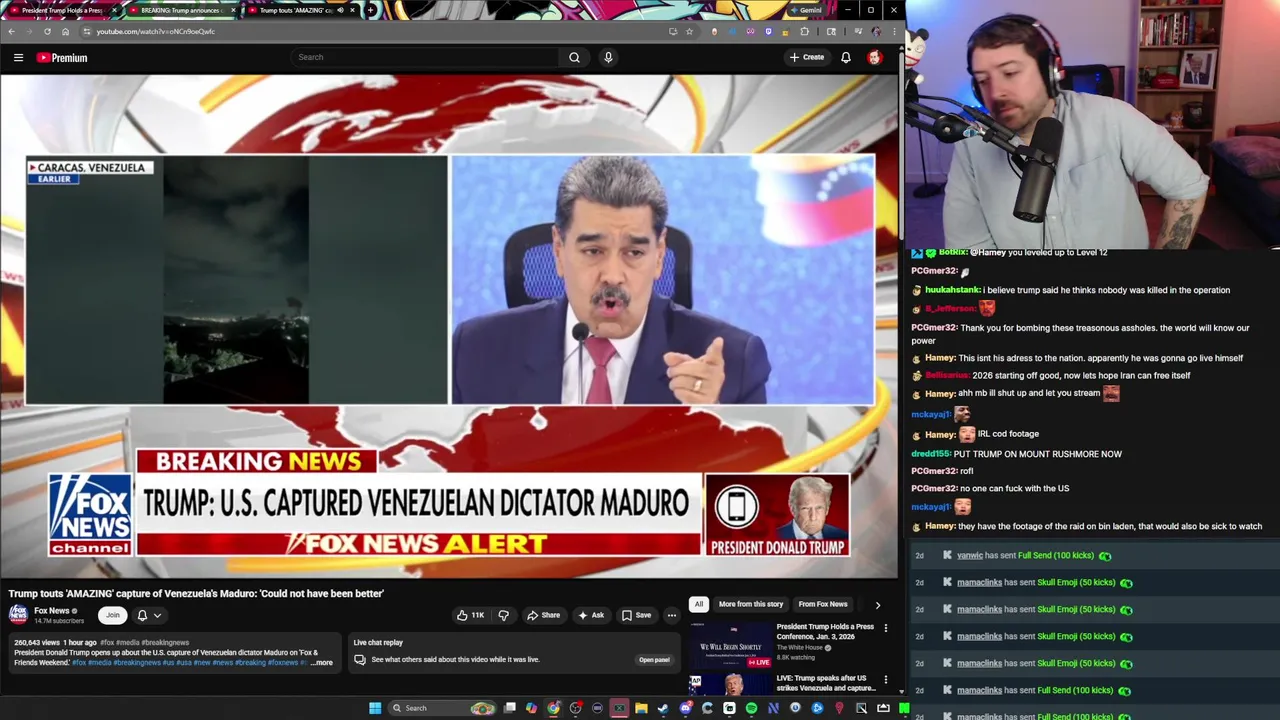Mute the audio on the playing tab
1280x720 pixels.
340,10
